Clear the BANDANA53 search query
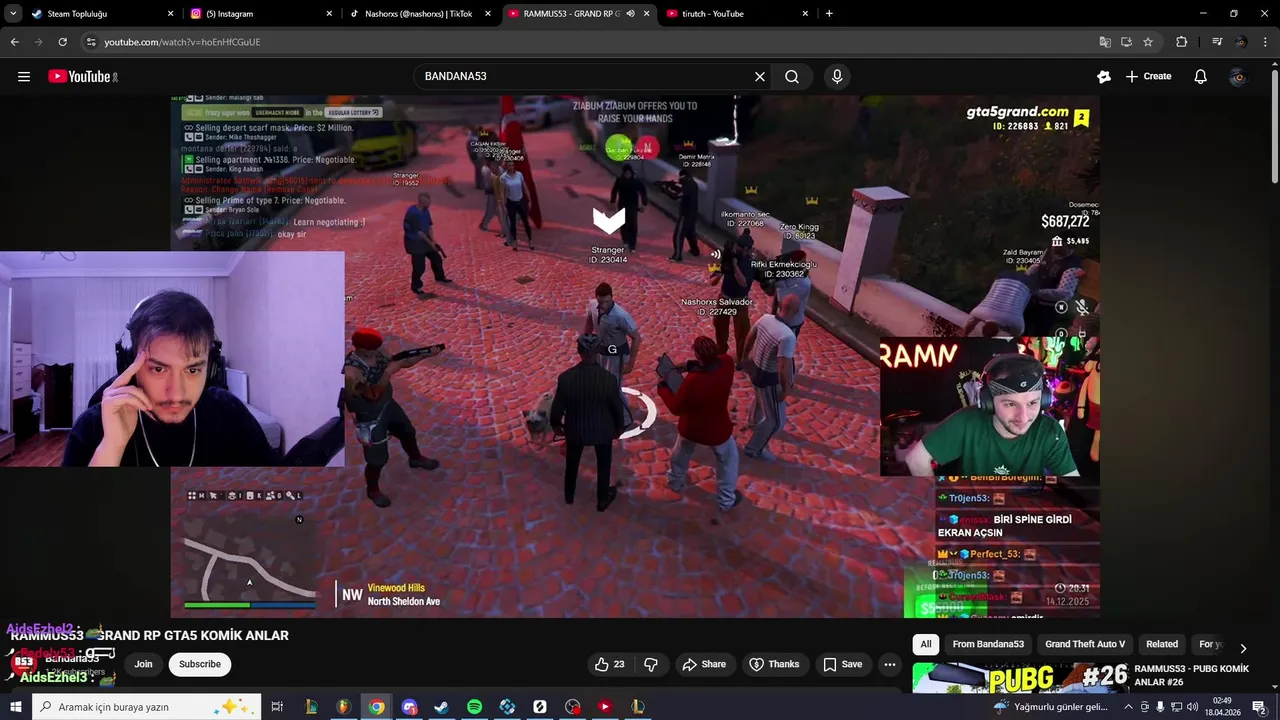The width and height of the screenshot is (1280, 720). 760,76
